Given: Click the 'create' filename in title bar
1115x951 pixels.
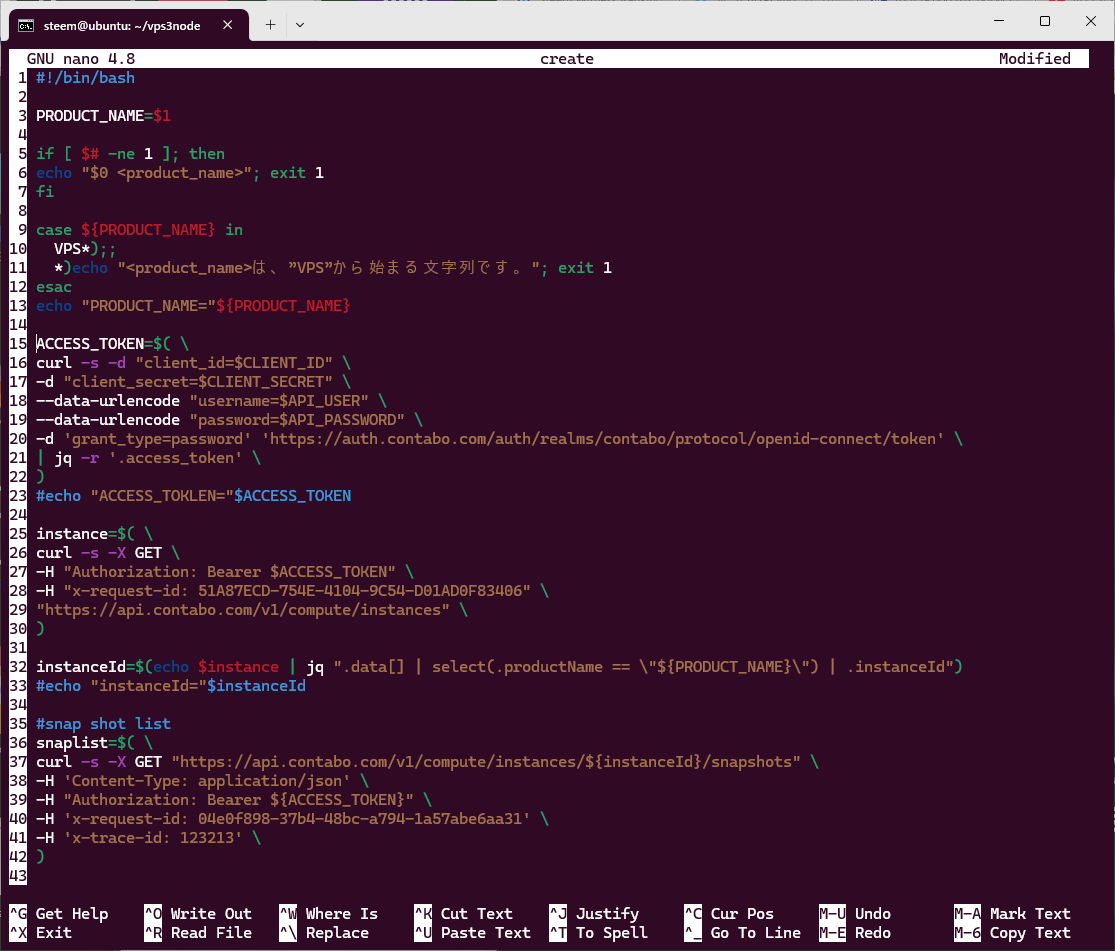Looking at the screenshot, I should click(x=567, y=59).
